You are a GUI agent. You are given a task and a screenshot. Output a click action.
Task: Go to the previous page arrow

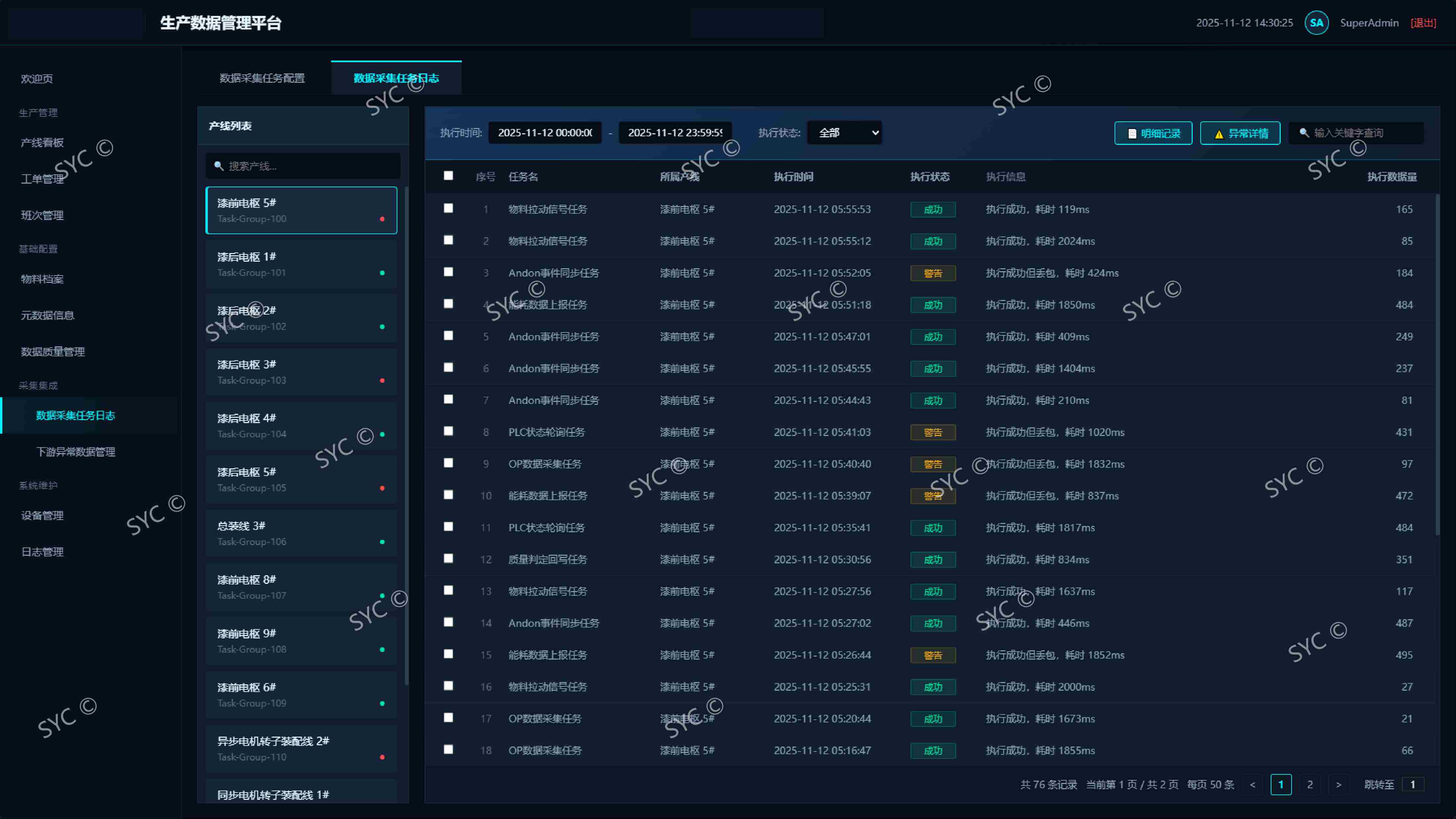coord(1253,785)
